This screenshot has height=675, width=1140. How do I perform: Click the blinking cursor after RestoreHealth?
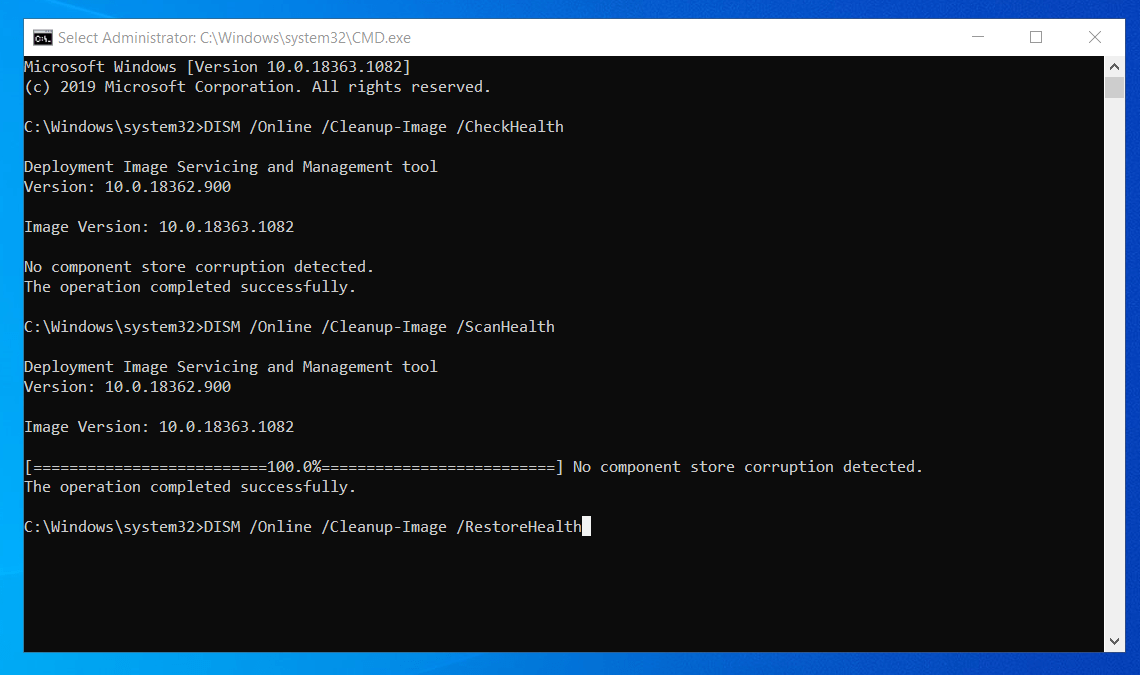pyautogui.click(x=587, y=526)
